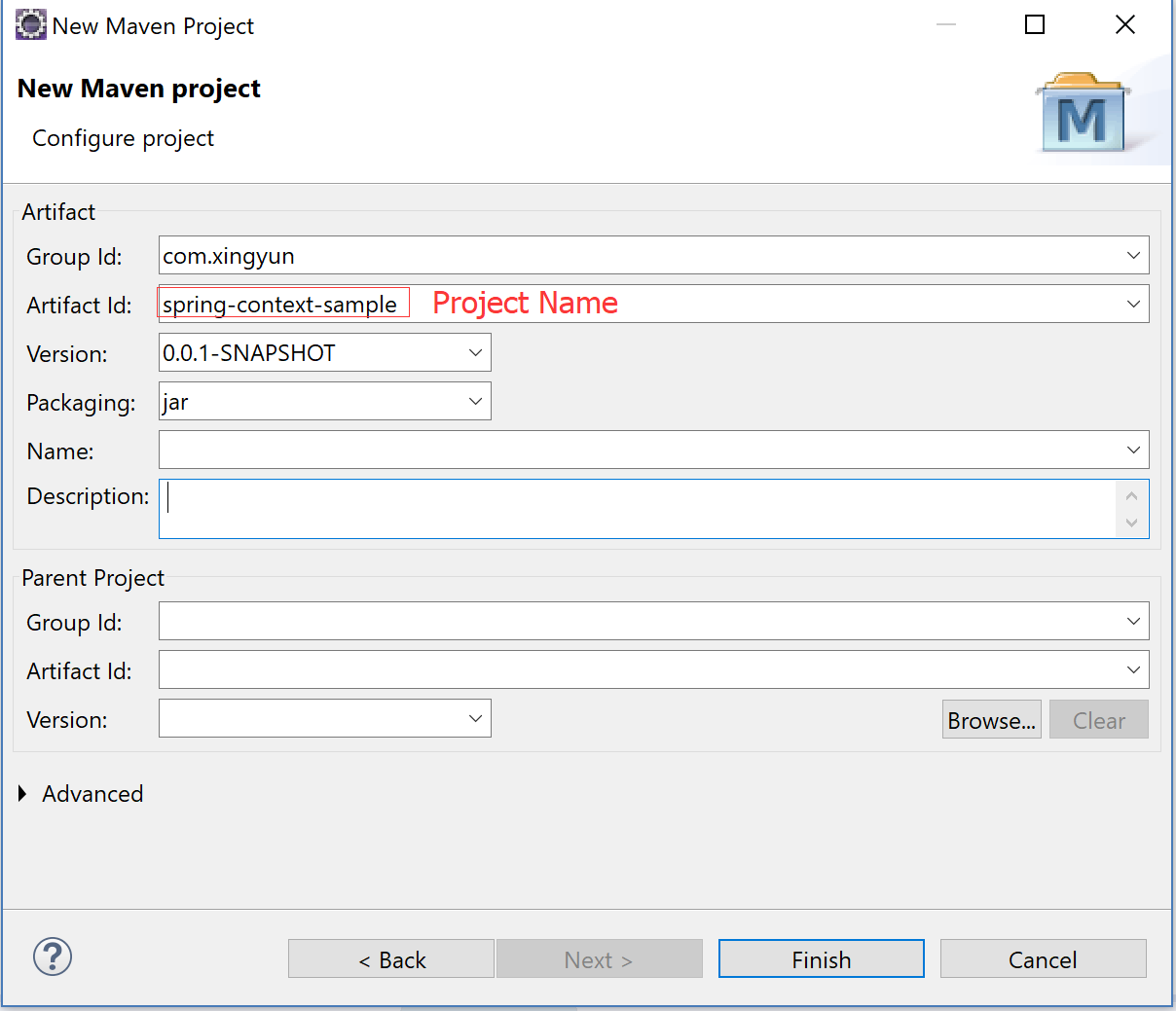The width and height of the screenshot is (1176, 1011).
Task: Expand the Advanced section
Action: [22, 794]
